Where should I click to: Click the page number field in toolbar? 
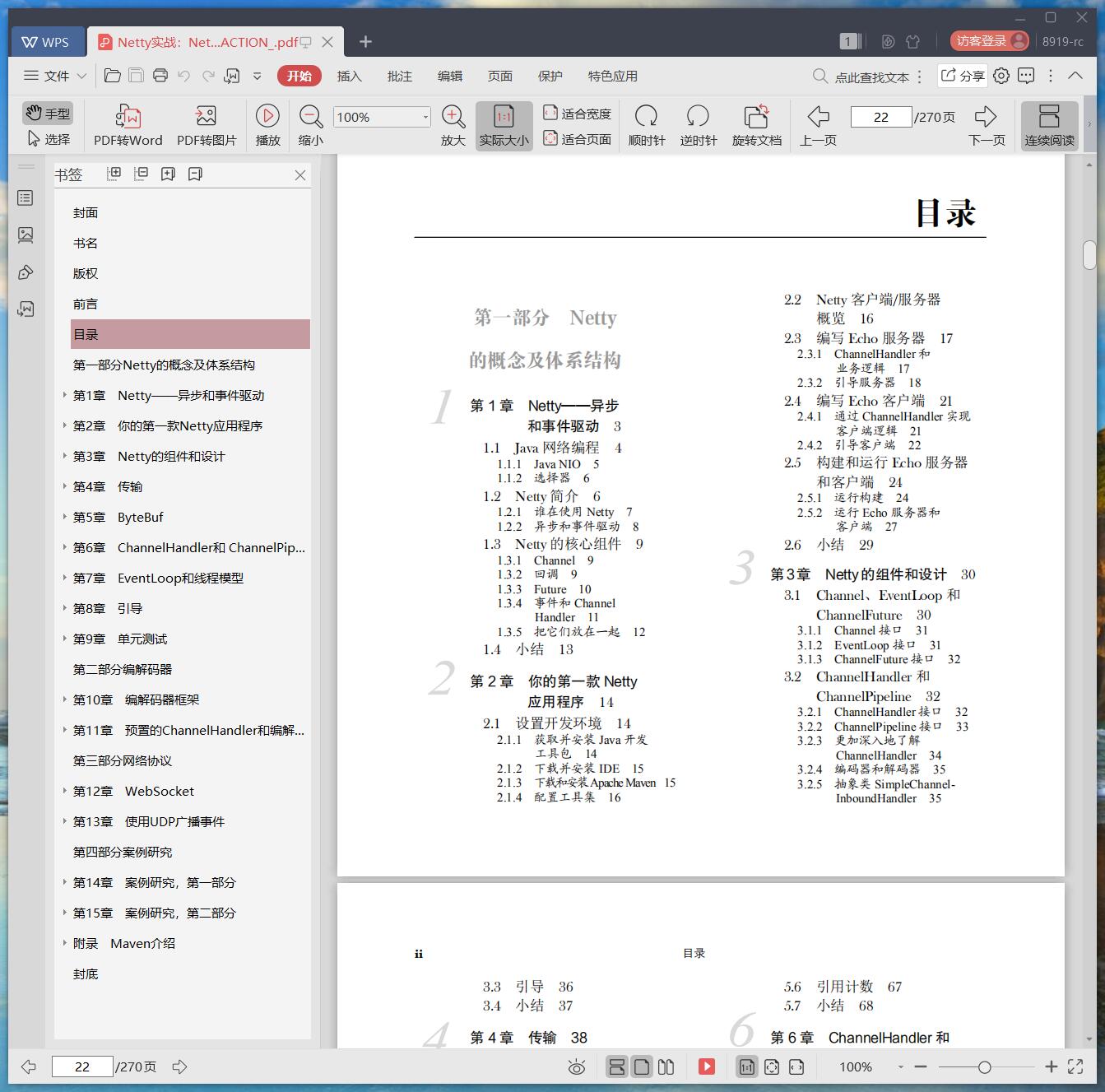(880, 117)
